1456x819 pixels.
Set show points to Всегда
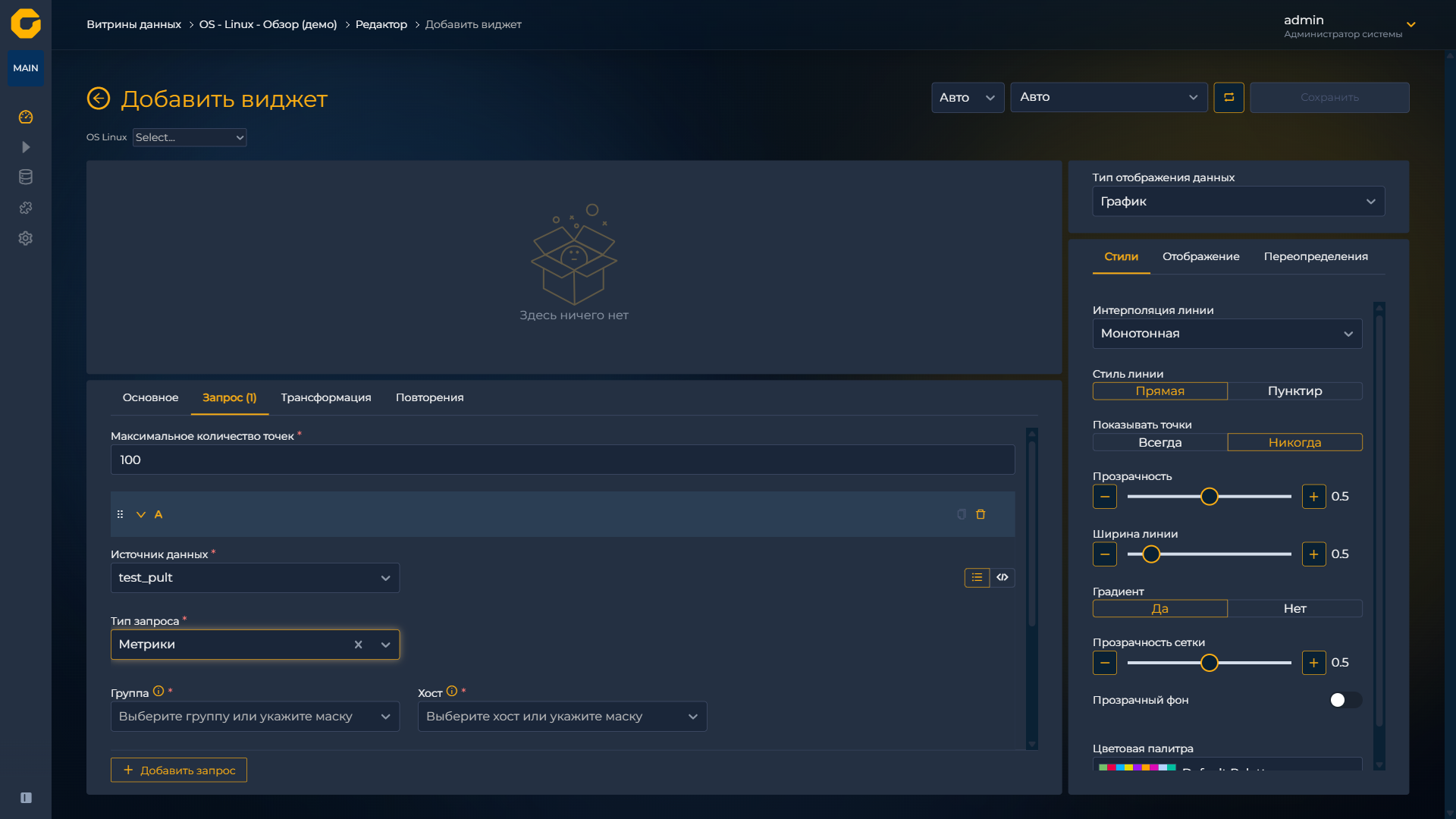coord(1160,443)
